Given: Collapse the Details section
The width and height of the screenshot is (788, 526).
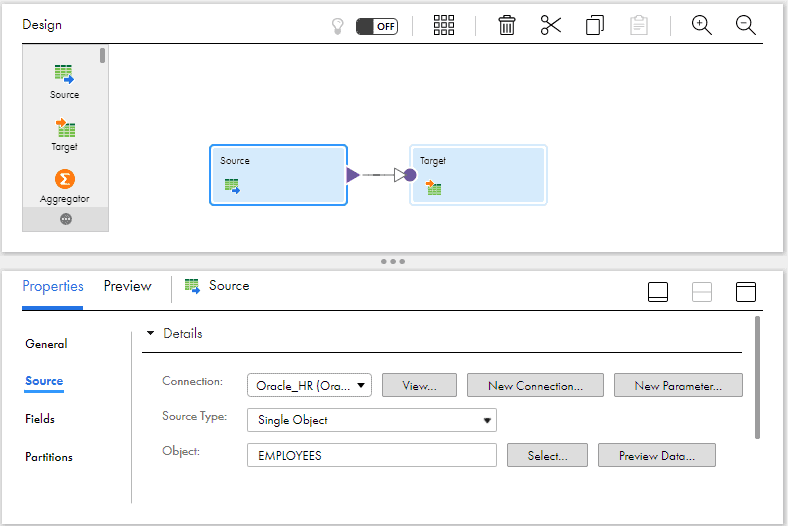Looking at the screenshot, I should [x=150, y=333].
